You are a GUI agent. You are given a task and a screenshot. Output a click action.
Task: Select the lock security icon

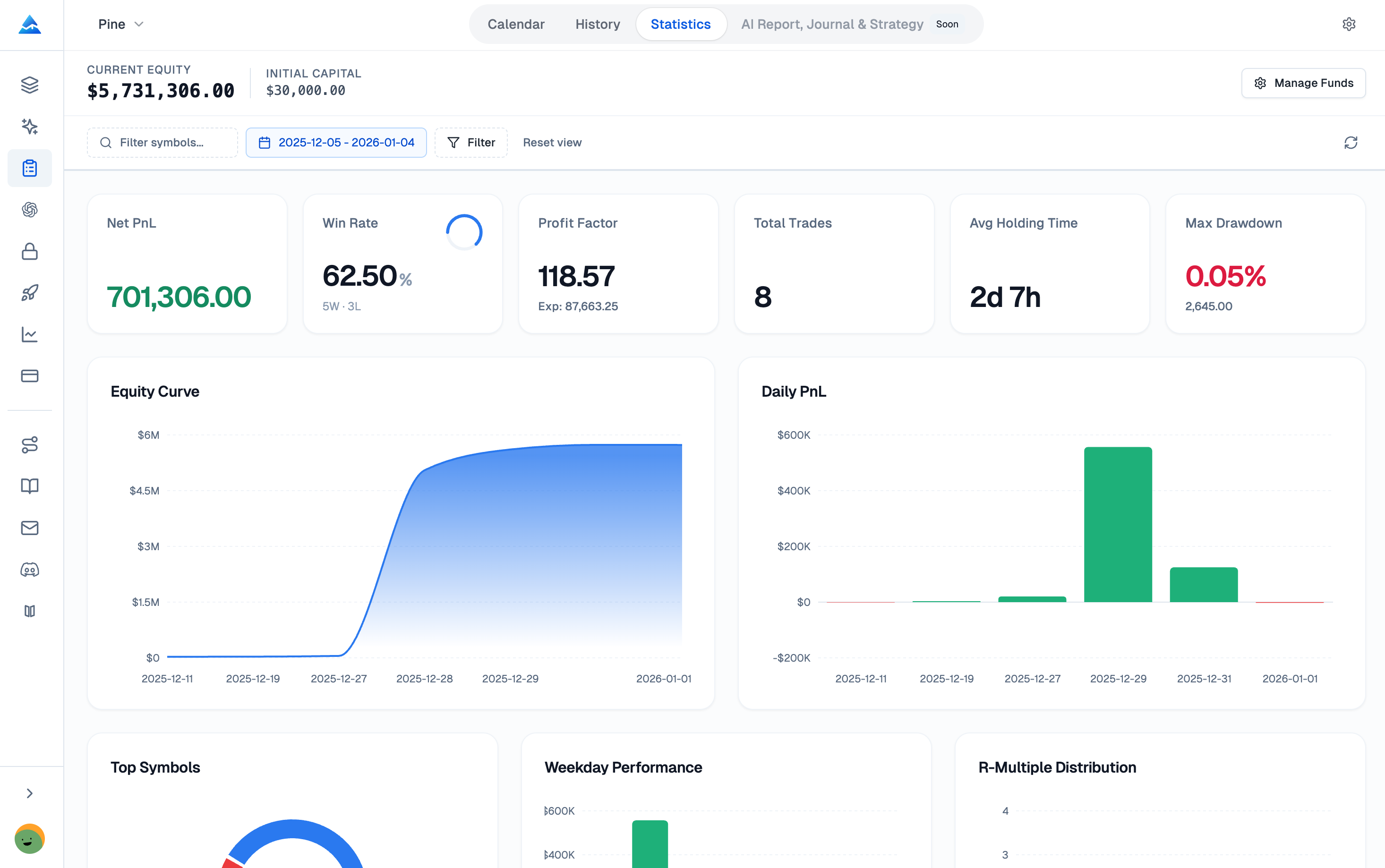[x=30, y=251]
